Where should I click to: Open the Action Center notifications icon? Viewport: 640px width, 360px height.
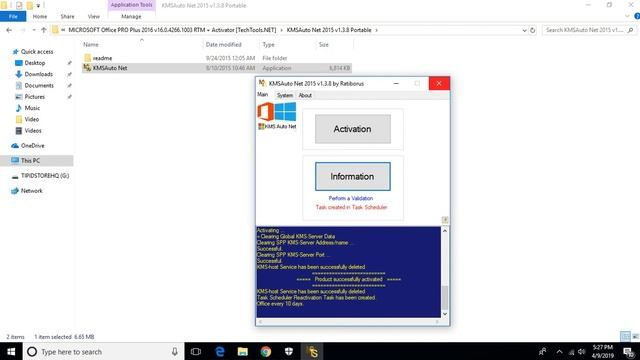629,351
